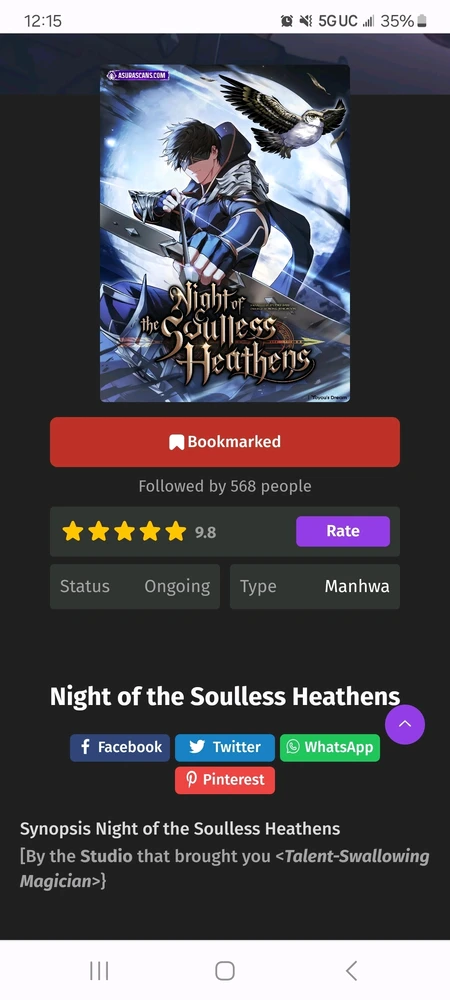
Task: Tap the Manhwa type value
Action: (x=357, y=586)
